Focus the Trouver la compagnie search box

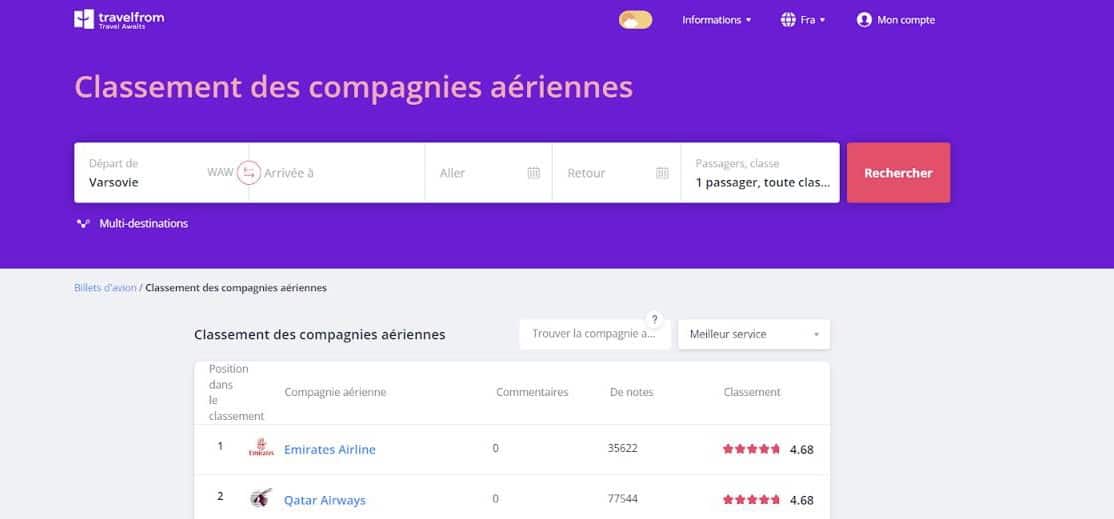[x=595, y=334]
